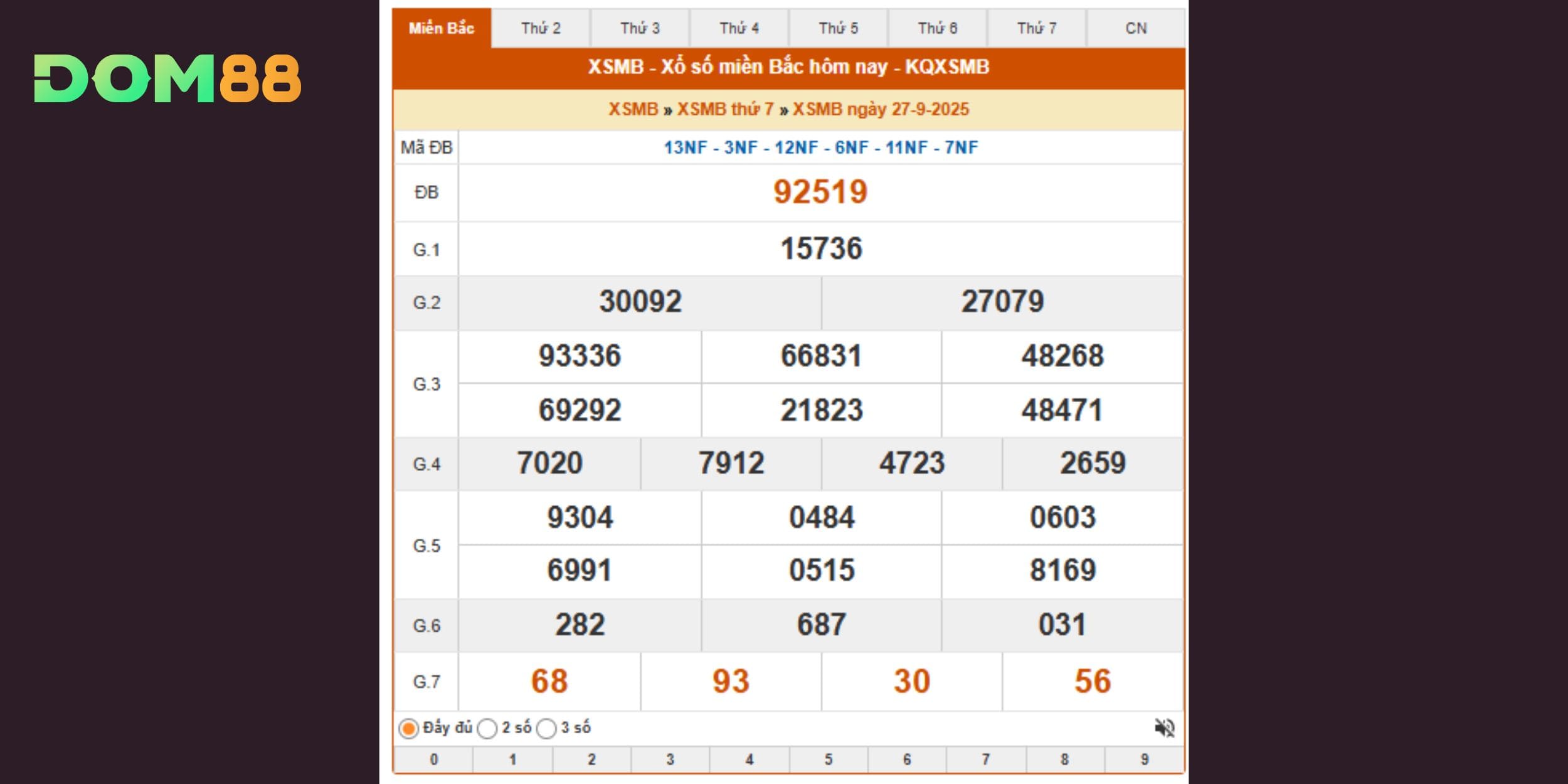Click G.7 result 56
1568x784 pixels.
coord(1093,682)
